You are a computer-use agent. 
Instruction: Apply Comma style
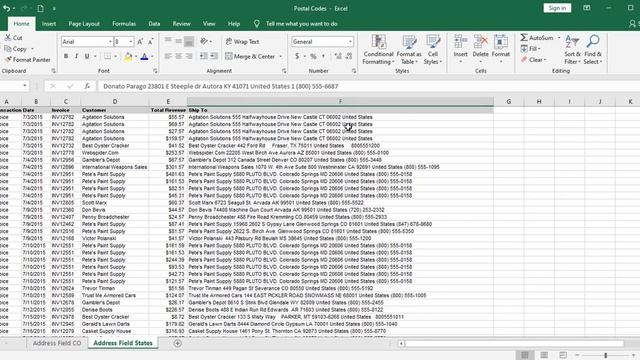point(323,56)
